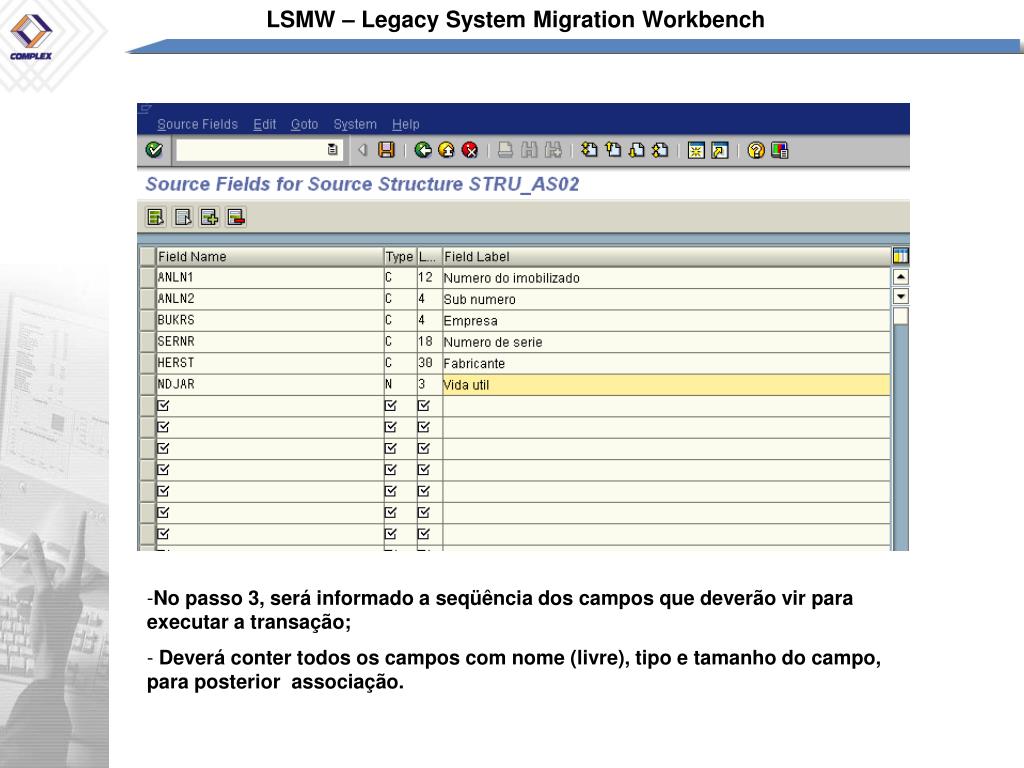The width and height of the screenshot is (1024, 768).
Task: Click the Type column header
Action: [x=400, y=257]
